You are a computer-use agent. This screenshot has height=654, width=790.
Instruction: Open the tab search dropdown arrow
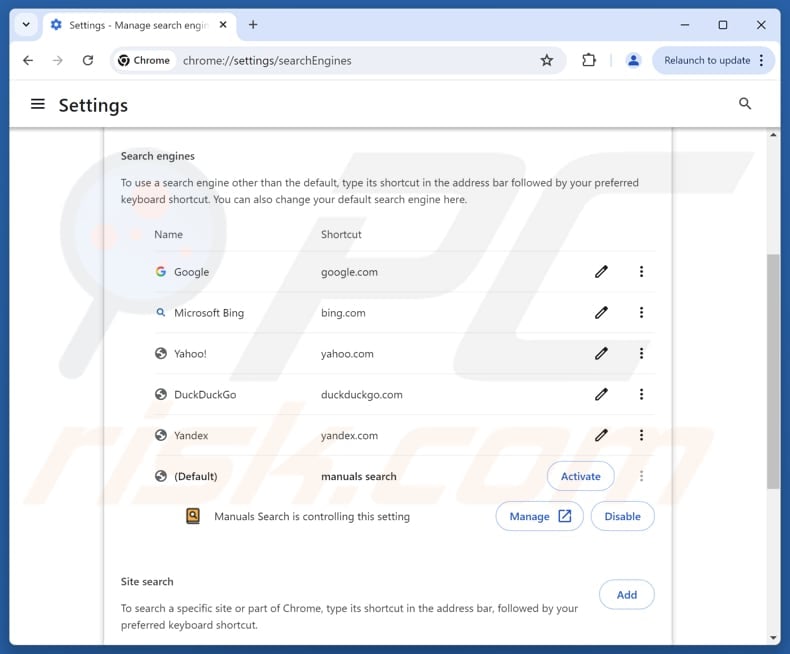pos(26,24)
